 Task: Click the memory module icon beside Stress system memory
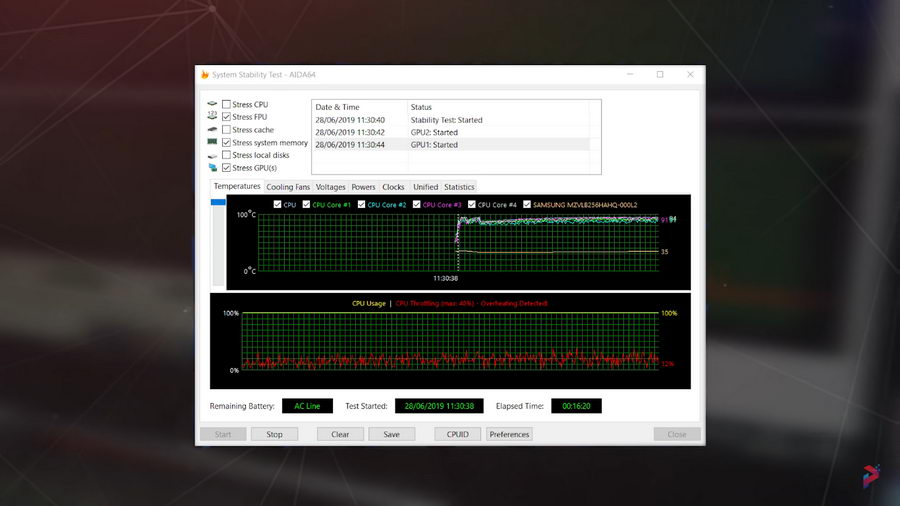212,143
